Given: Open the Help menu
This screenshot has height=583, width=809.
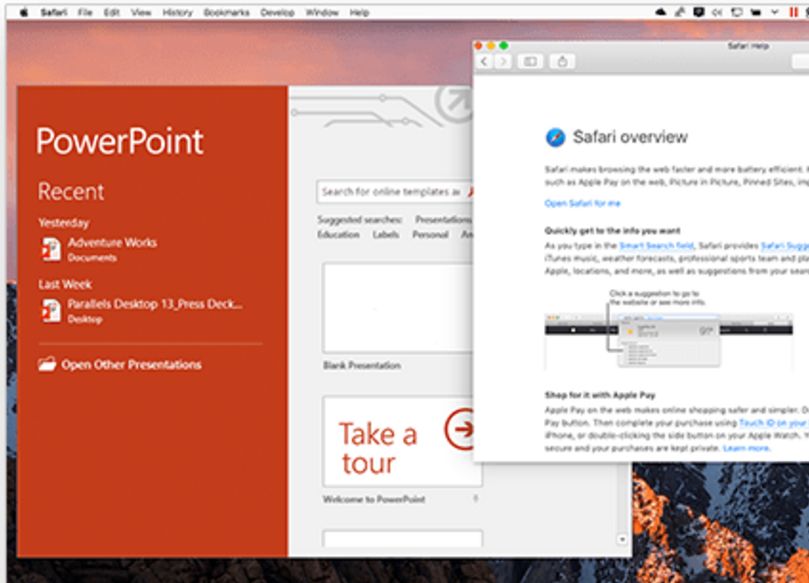Looking at the screenshot, I should [x=359, y=12].
